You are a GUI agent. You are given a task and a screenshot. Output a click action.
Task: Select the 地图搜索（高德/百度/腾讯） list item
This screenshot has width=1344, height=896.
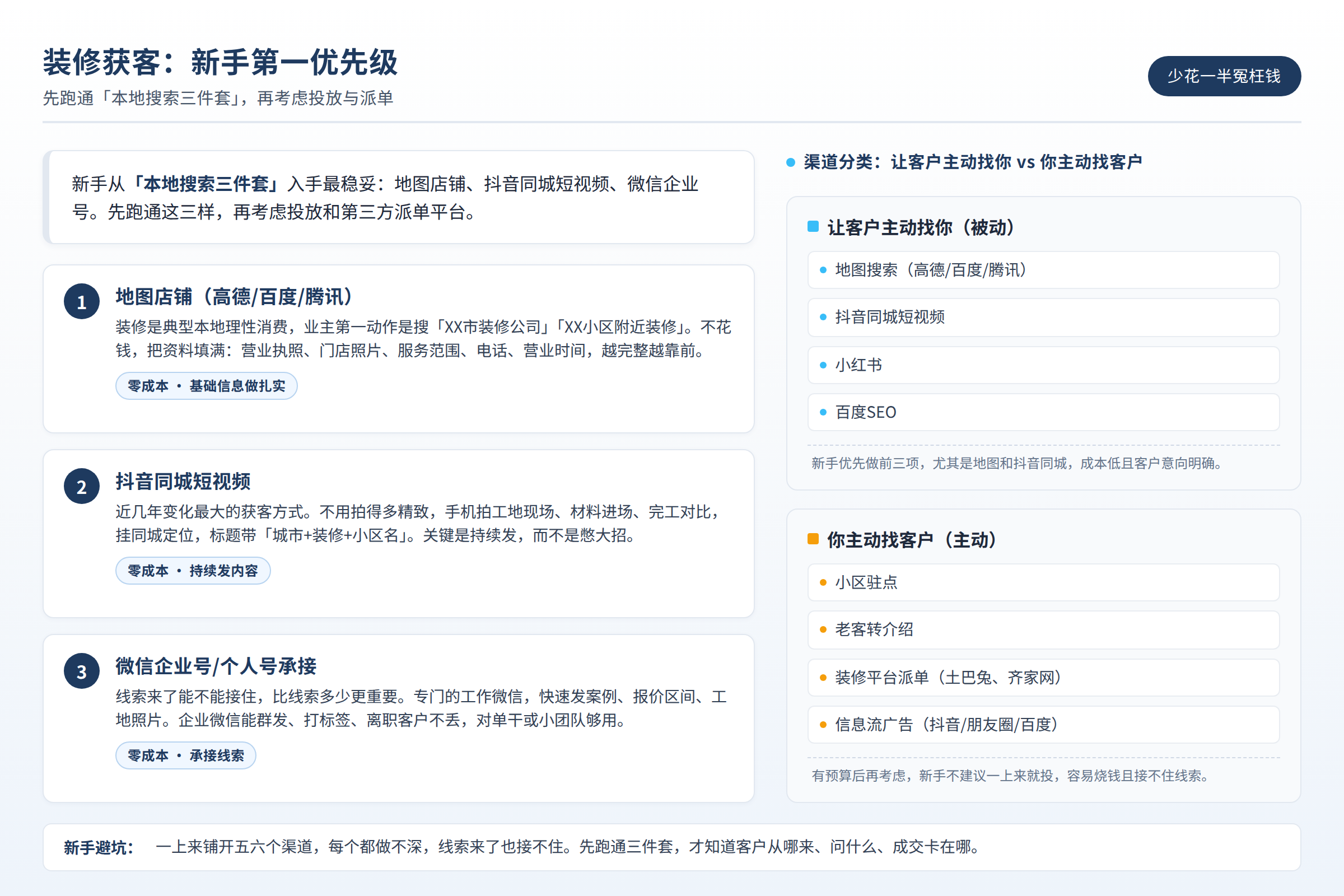[x=1043, y=270]
